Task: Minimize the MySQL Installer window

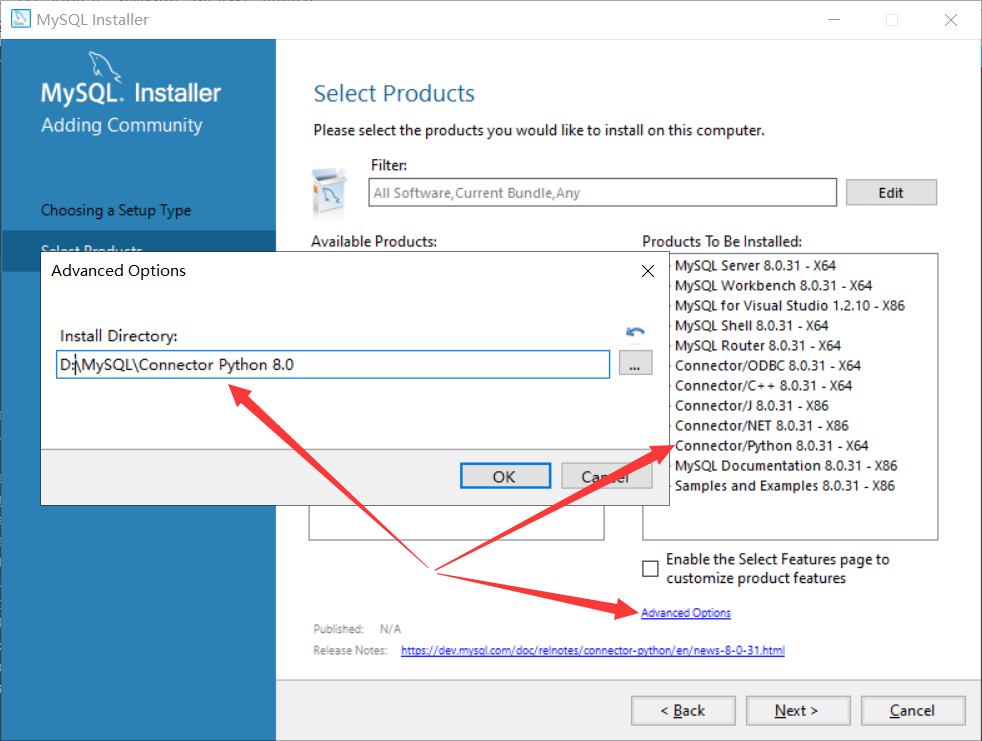Action: (834, 19)
